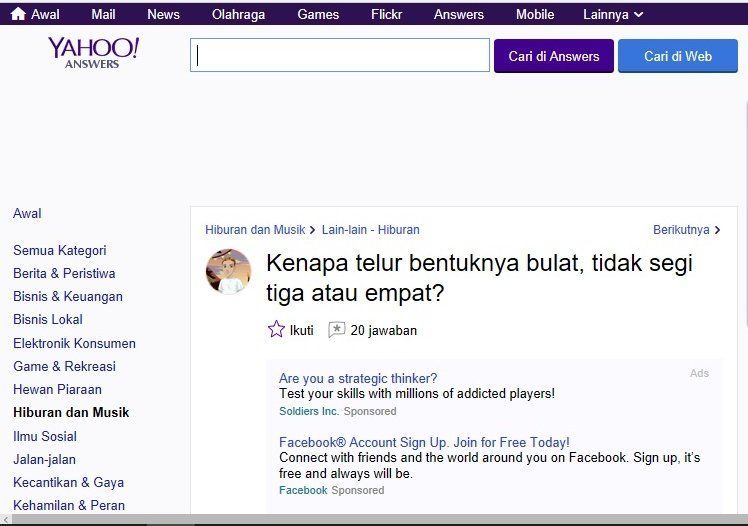Open Soldiers Inc. sponsor link
This screenshot has height=526, width=748.
[x=309, y=411]
